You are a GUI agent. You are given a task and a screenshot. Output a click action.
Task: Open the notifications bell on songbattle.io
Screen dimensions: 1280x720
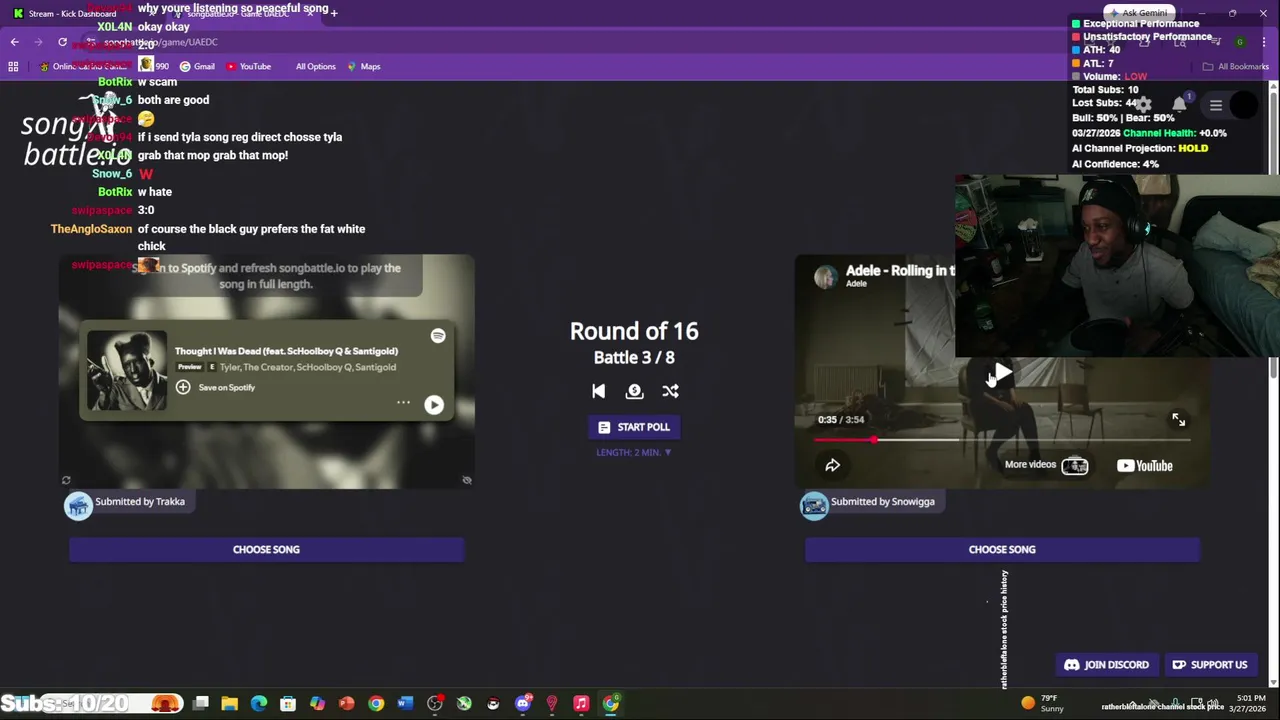pyautogui.click(x=1180, y=104)
